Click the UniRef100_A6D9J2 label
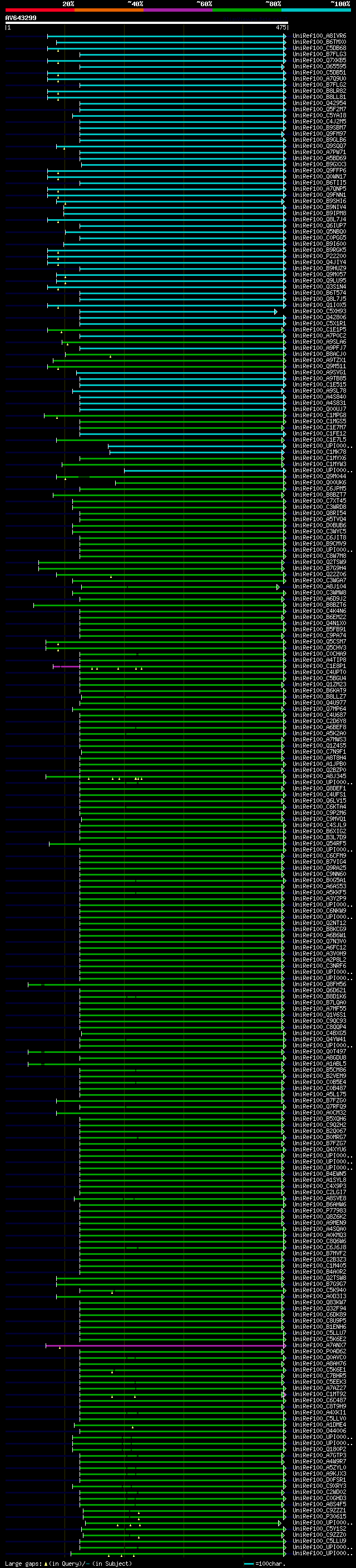This screenshot has height=1568, width=356. [x=319, y=599]
